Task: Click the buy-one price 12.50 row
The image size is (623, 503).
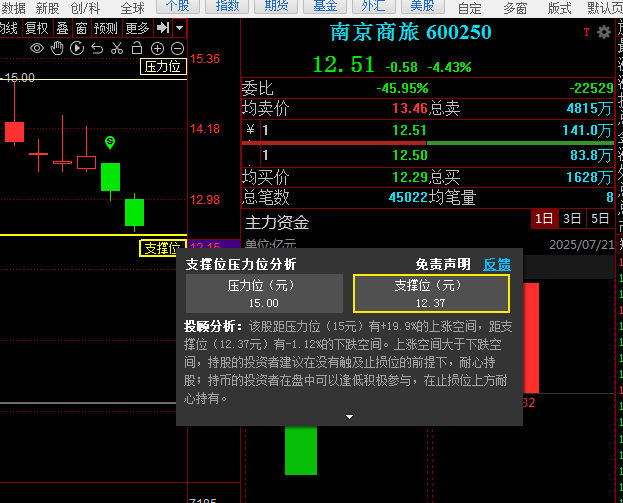Action: point(428,155)
